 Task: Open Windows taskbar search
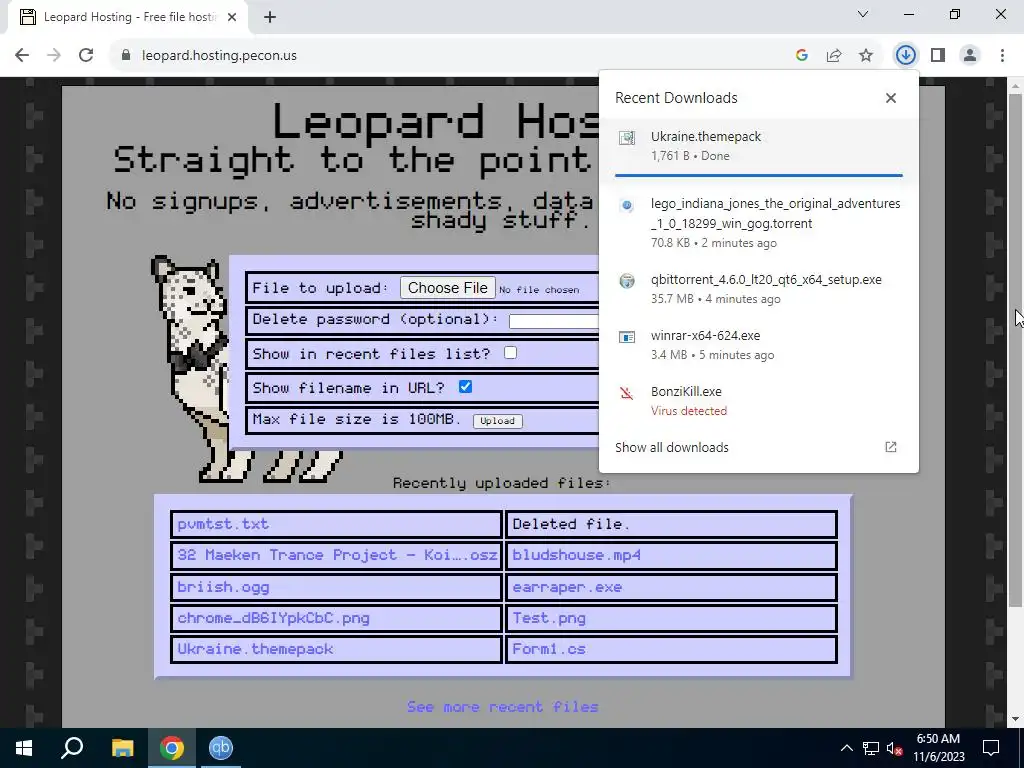click(72, 748)
